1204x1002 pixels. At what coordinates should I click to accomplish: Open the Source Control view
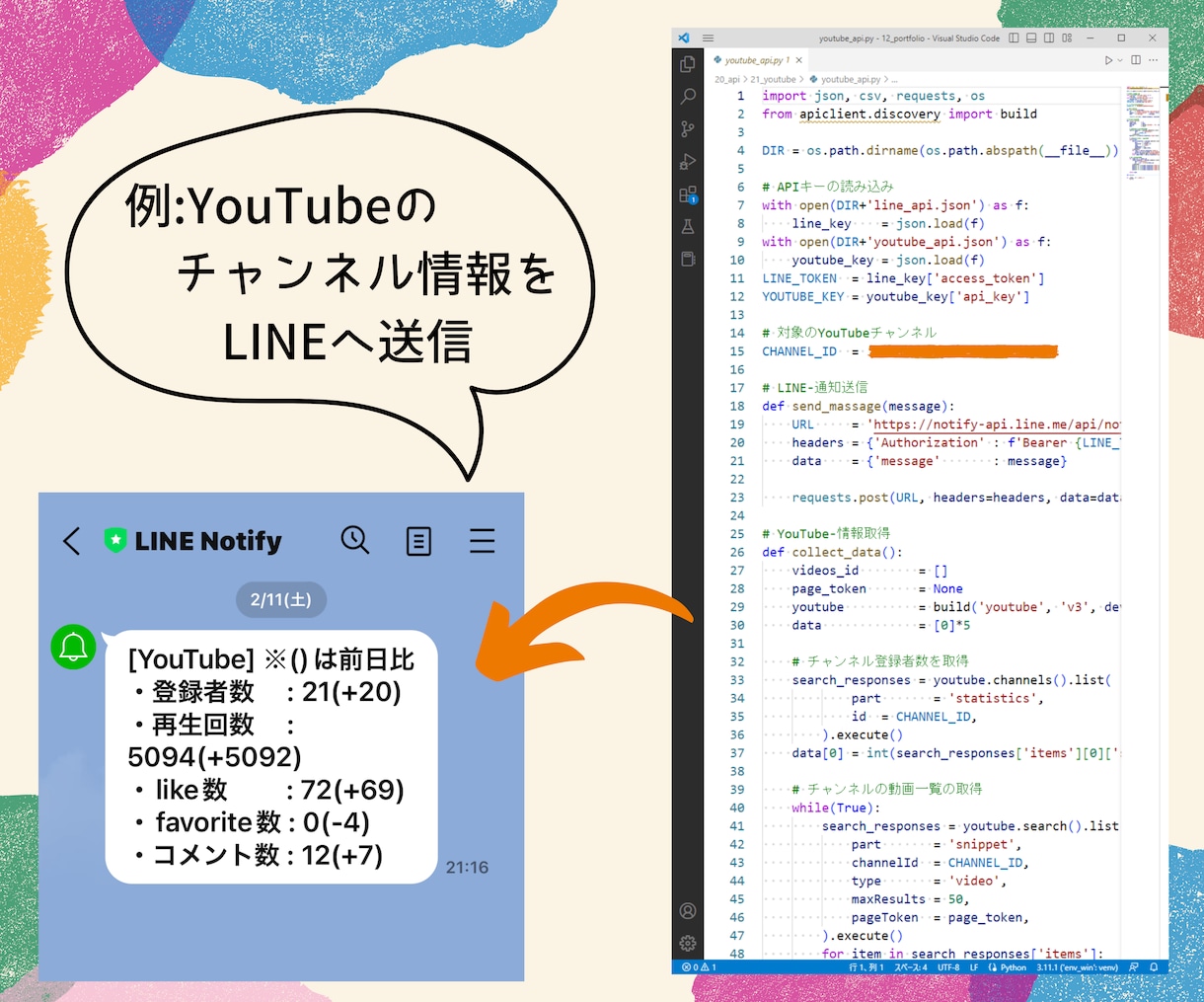point(688,129)
